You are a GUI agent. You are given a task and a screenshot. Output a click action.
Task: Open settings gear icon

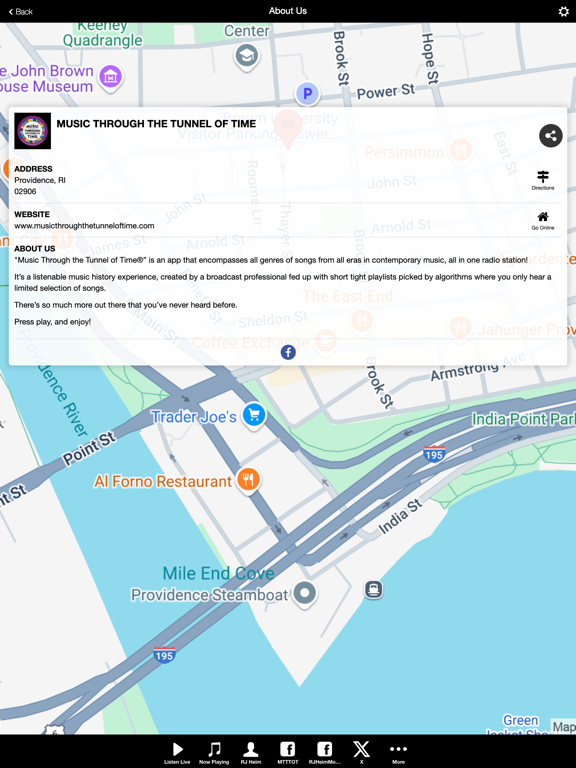pyautogui.click(x=563, y=11)
